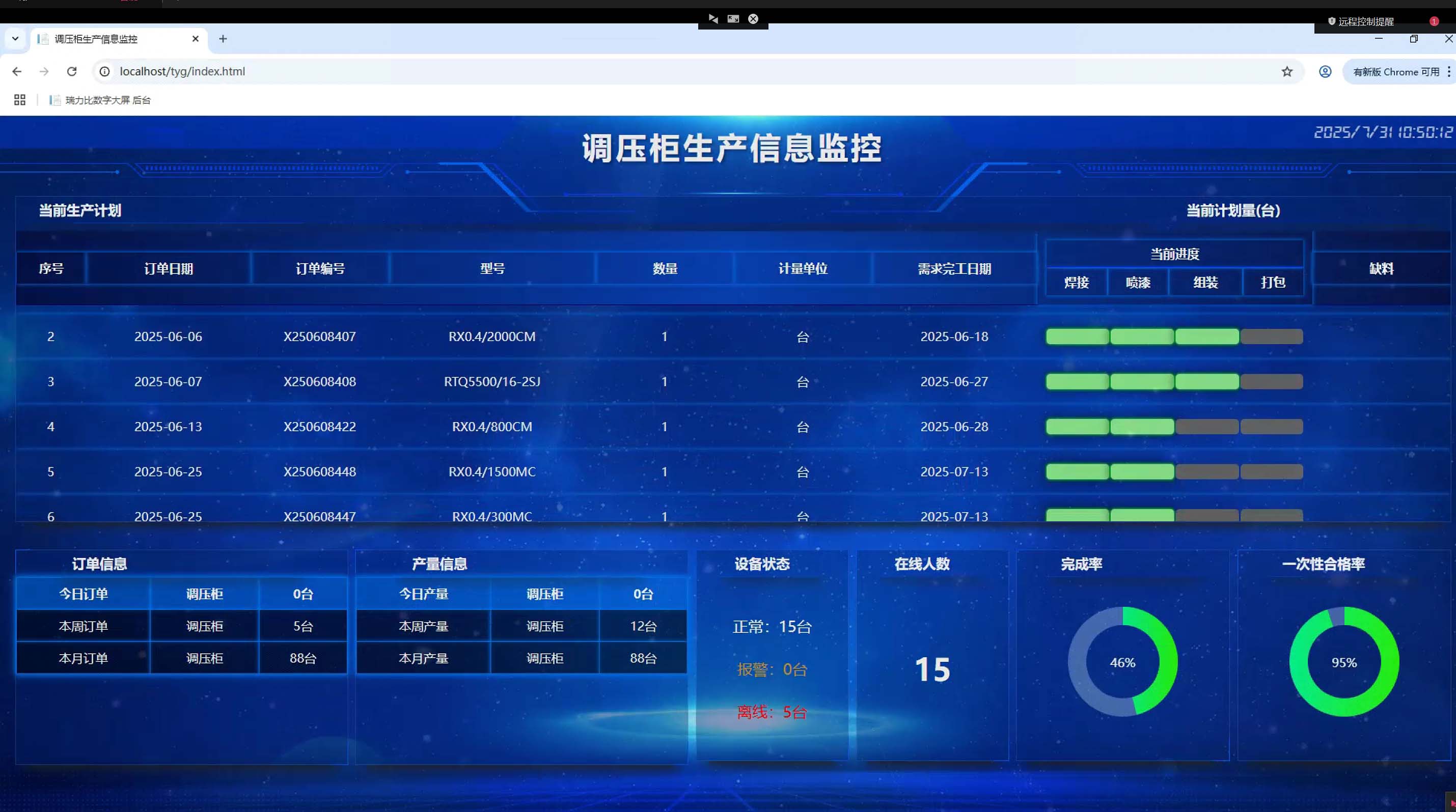Image resolution: width=1456 pixels, height=812 pixels.
Task: Click 完成率 46% donut chart
Action: (1122, 662)
